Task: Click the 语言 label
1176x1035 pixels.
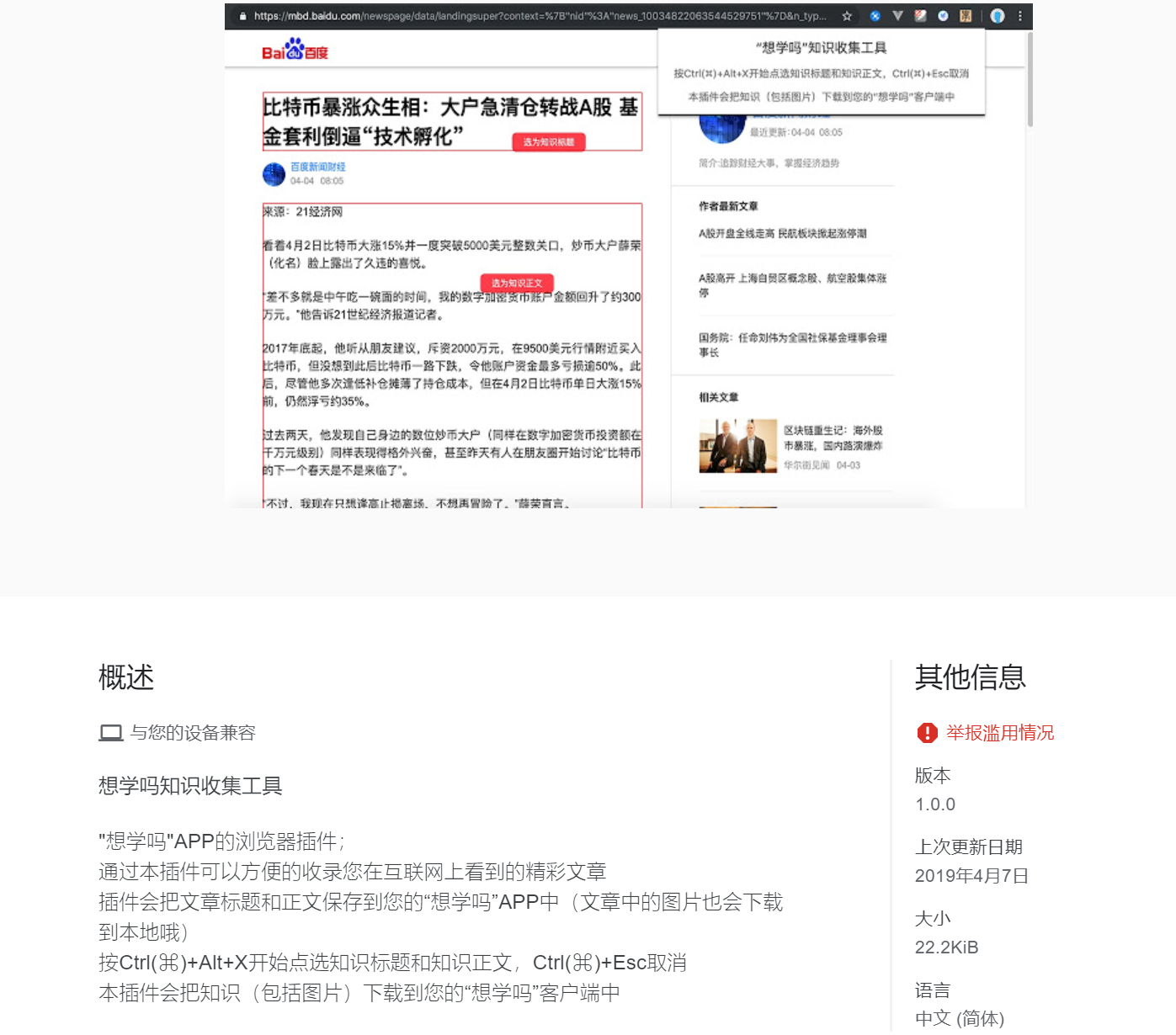Action: [x=933, y=990]
